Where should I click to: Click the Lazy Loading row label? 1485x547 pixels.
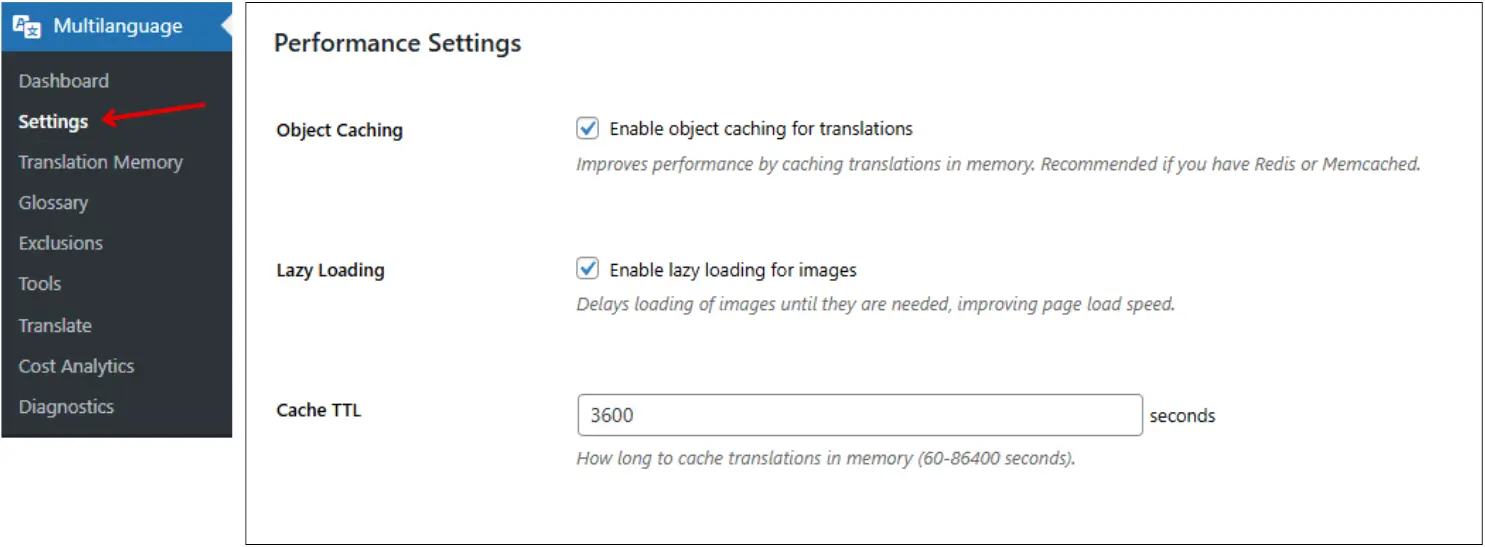330,270
